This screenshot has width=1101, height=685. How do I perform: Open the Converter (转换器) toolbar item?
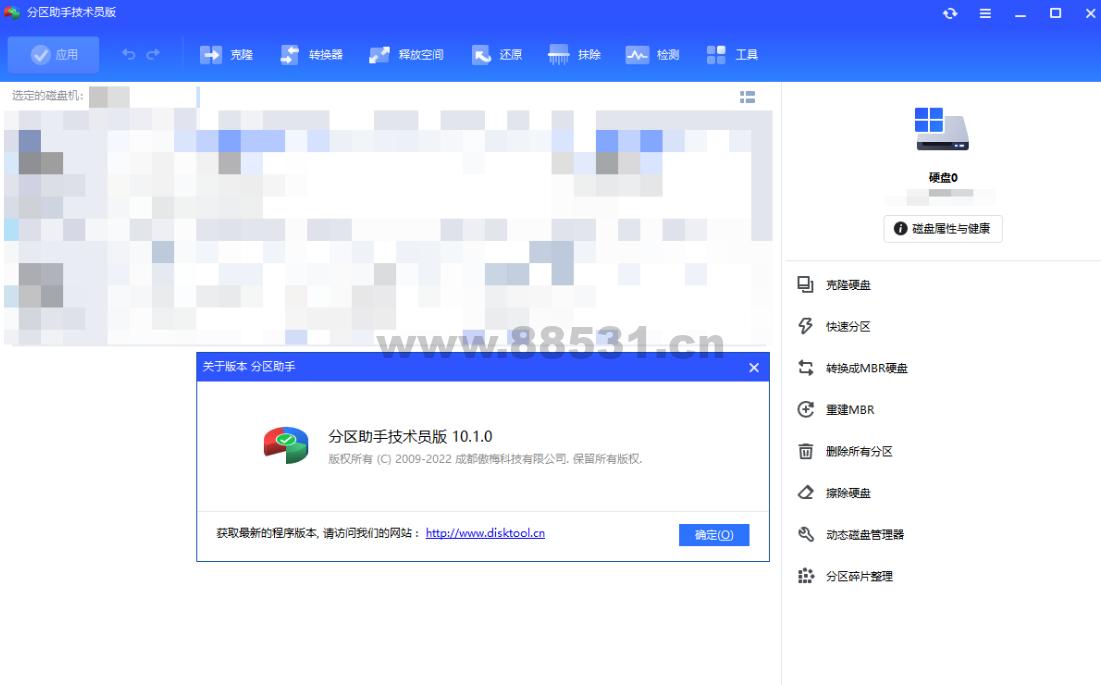pos(312,55)
